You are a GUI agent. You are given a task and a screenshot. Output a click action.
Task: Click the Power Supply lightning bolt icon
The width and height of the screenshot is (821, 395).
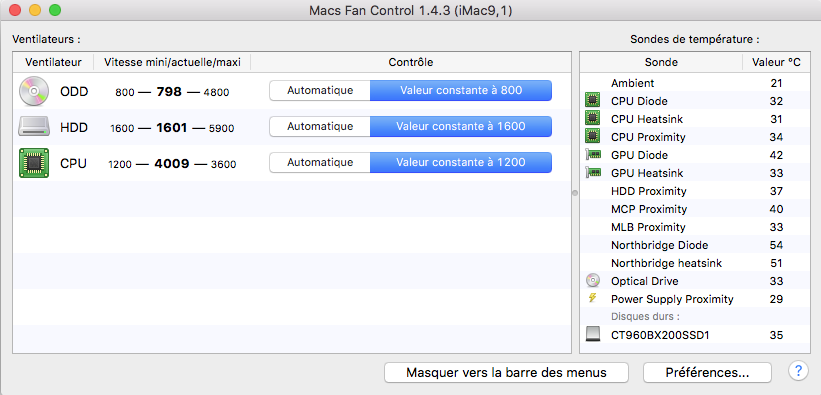click(592, 299)
